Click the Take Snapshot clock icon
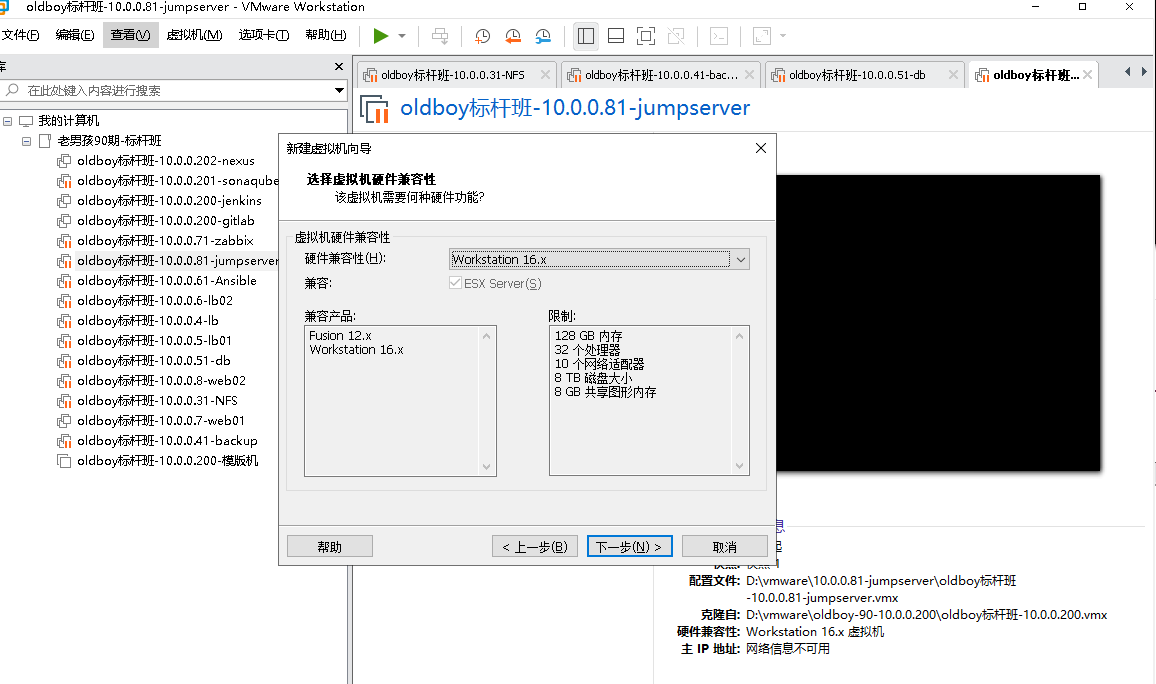The height and width of the screenshot is (684, 1156). pos(483,35)
